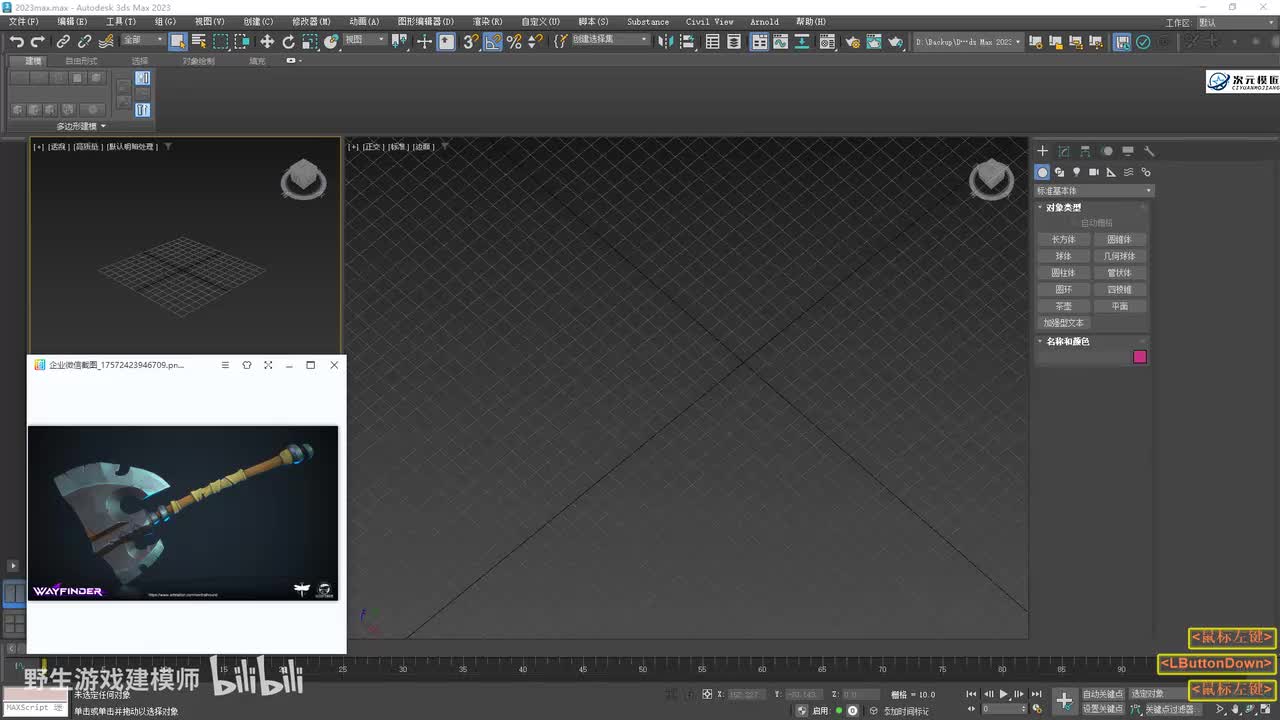
Task: Toggle Percent Snap
Action: click(514, 41)
